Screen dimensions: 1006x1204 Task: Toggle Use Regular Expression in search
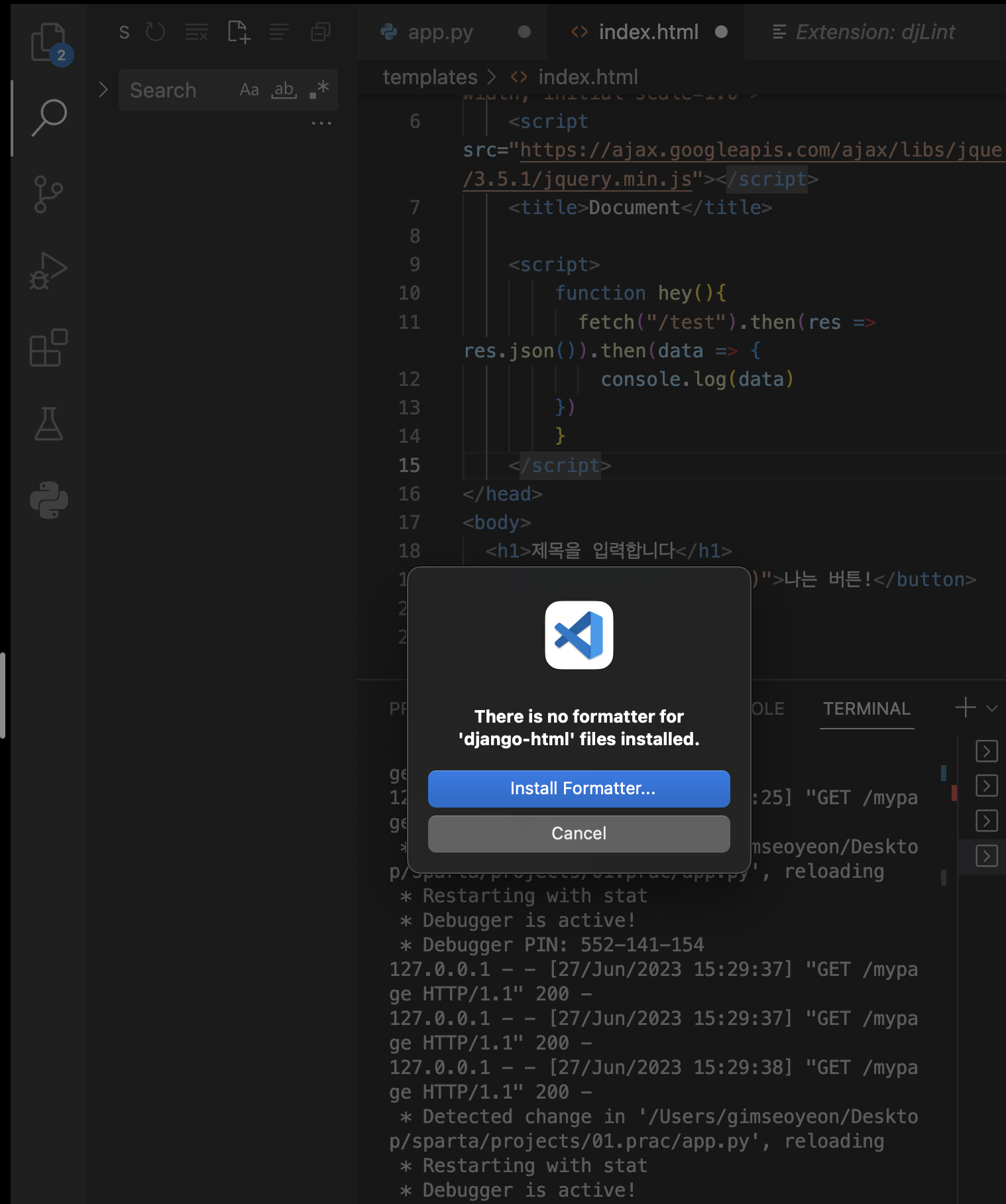tap(319, 90)
